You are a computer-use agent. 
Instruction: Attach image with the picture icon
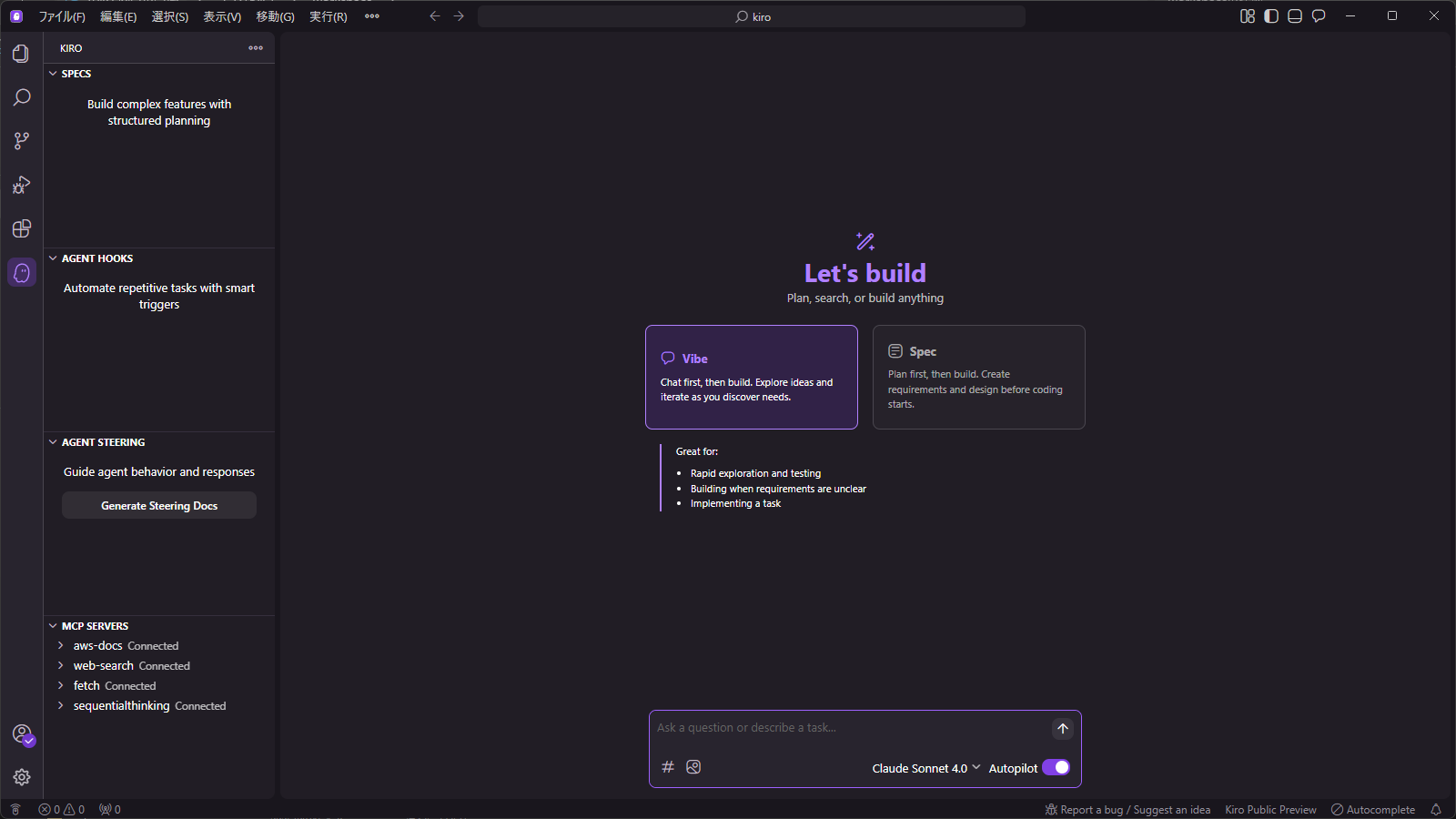click(693, 767)
